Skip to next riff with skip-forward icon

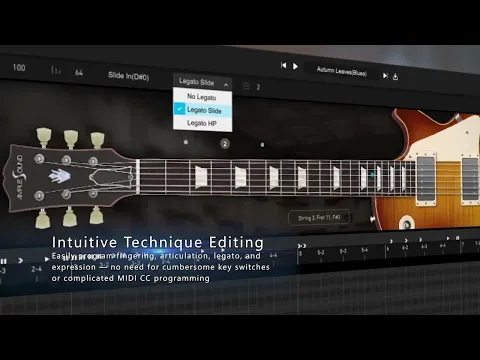(x=385, y=76)
